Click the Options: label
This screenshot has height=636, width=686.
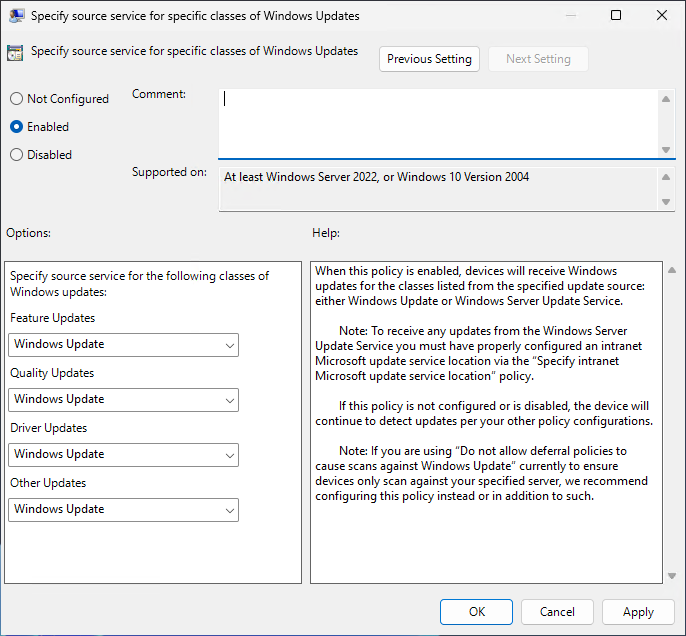click(x=28, y=233)
